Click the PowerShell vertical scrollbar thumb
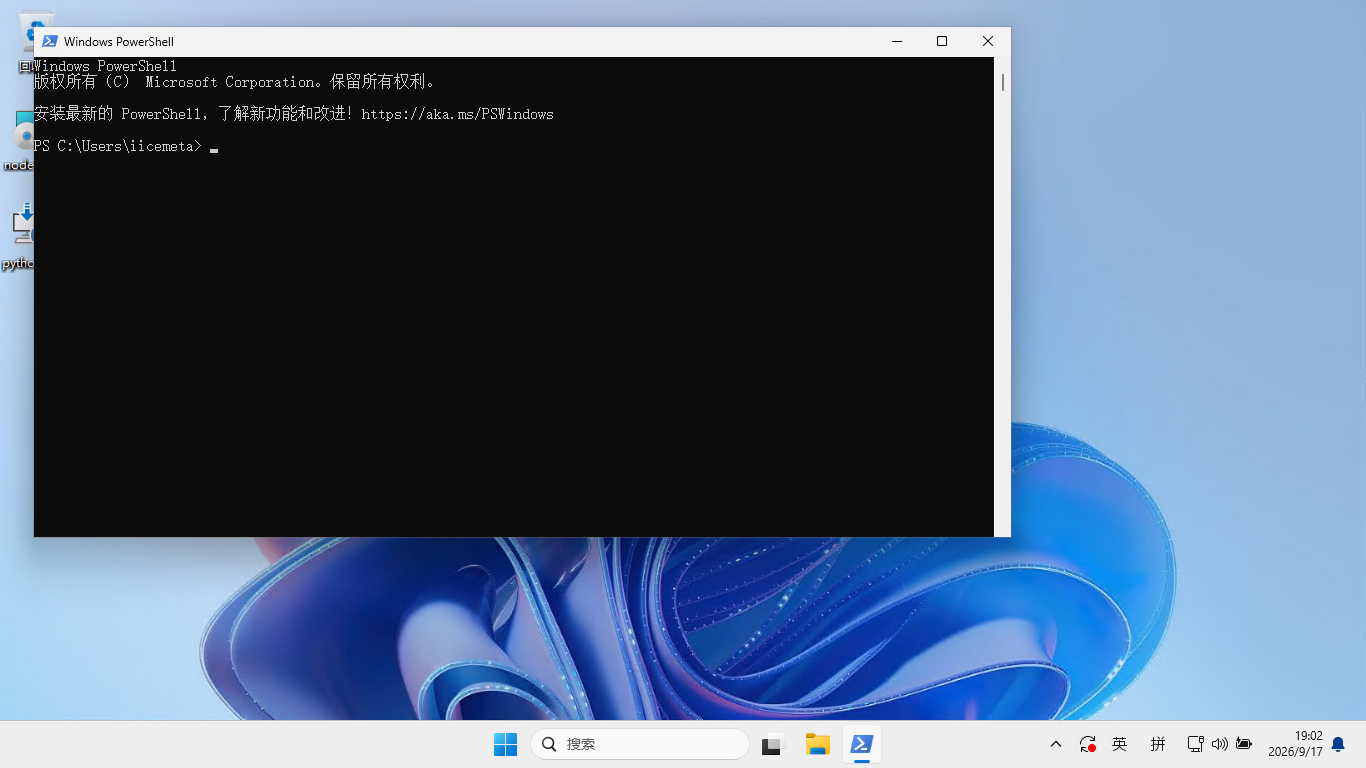1366x768 pixels. (1003, 82)
